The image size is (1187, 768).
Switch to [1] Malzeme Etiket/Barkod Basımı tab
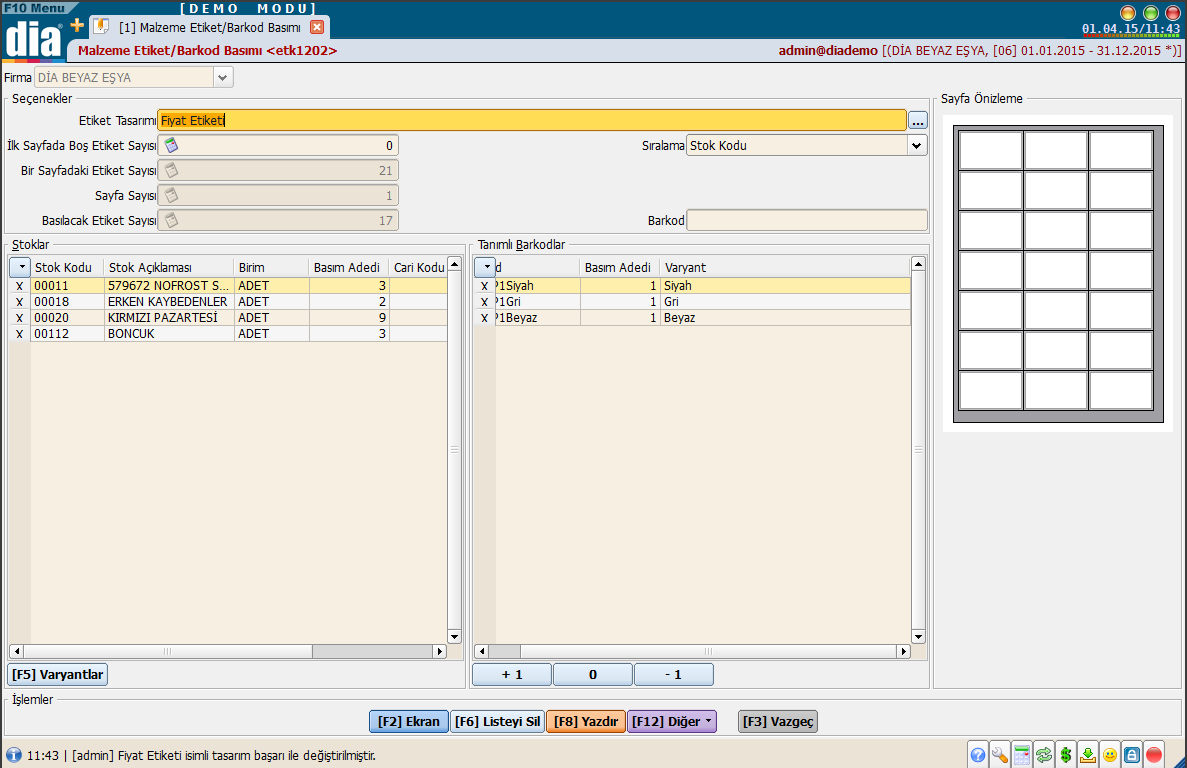pos(210,27)
